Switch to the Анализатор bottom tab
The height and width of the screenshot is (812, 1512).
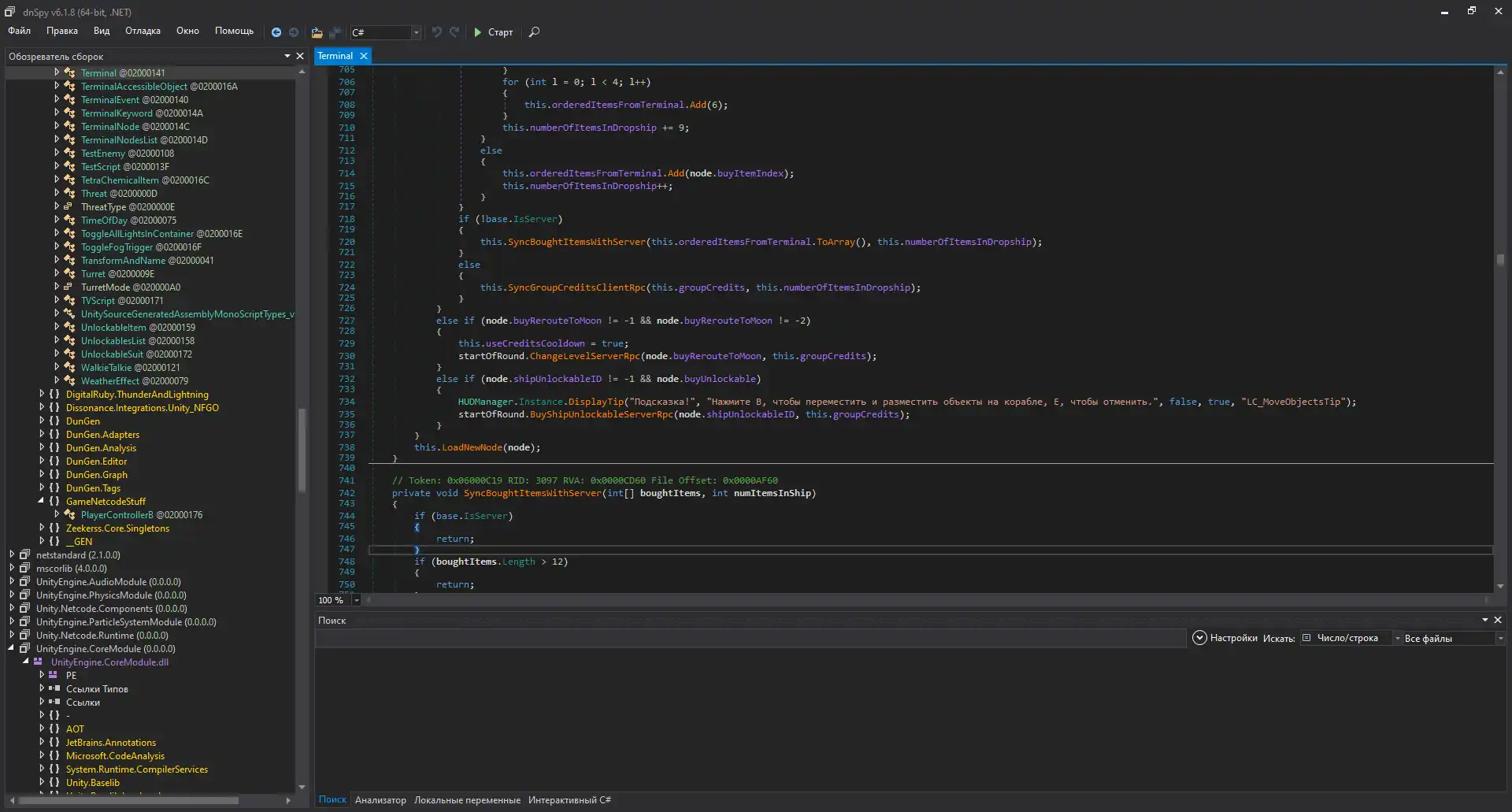point(380,800)
